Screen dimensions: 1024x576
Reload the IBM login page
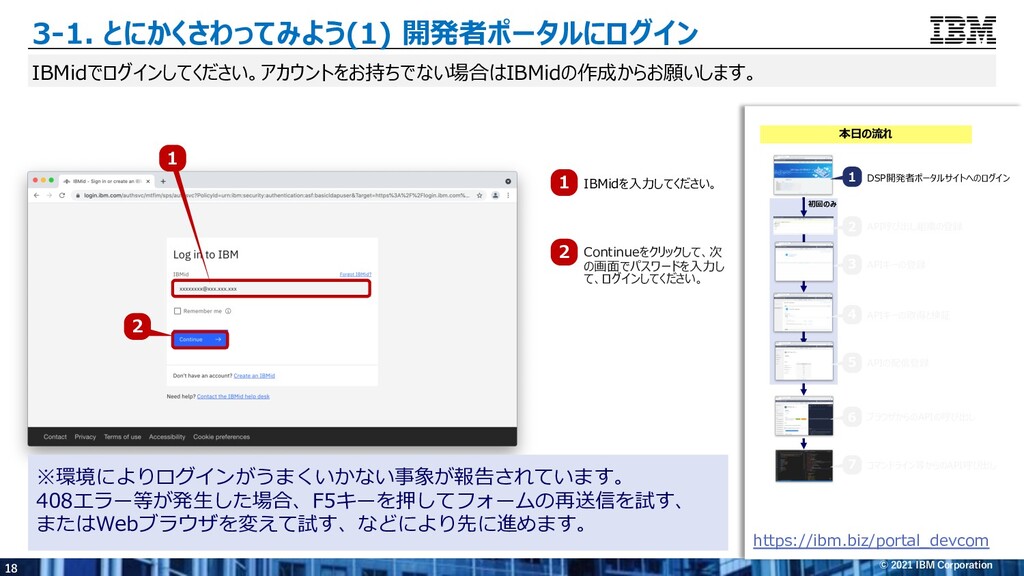click(62, 195)
